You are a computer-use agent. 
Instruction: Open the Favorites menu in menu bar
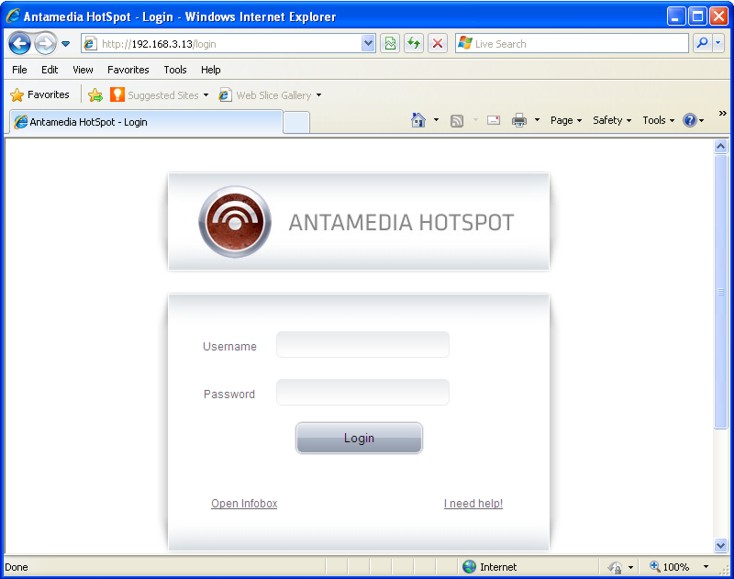click(128, 70)
